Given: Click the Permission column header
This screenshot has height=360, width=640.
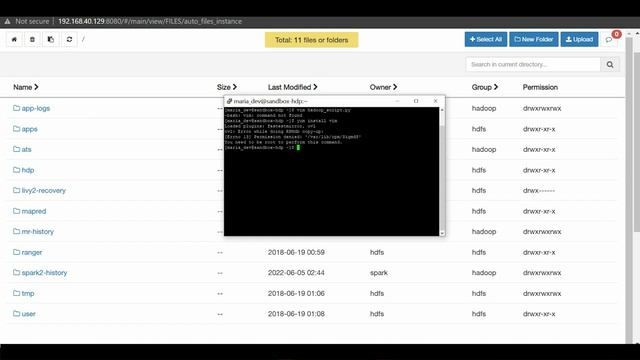Looking at the screenshot, I should pos(540,87).
